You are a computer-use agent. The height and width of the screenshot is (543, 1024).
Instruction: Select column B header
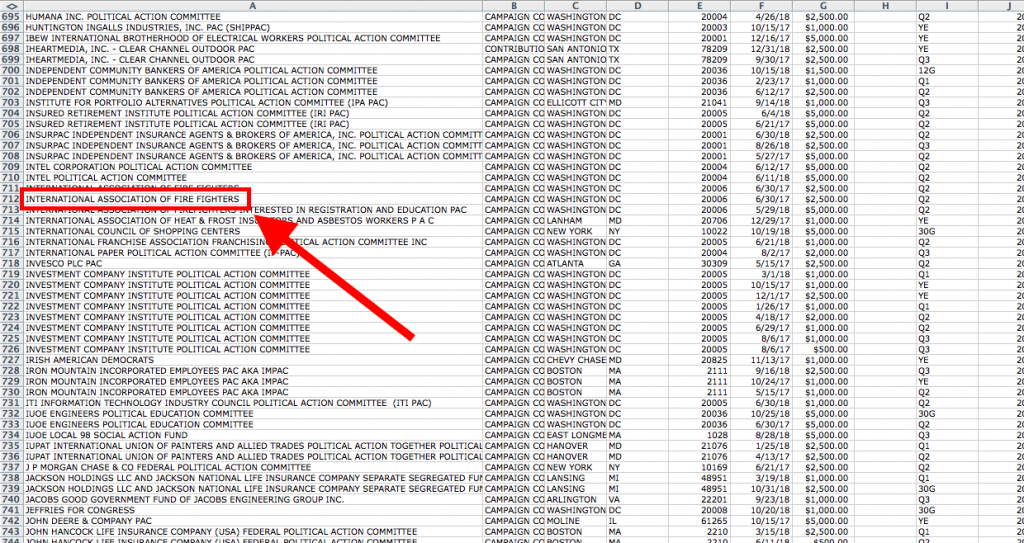[514, 6]
